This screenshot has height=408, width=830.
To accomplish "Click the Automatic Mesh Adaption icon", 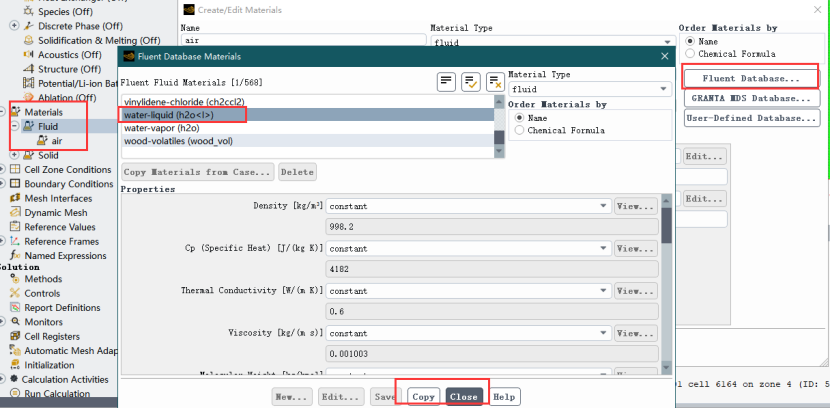I will click(x=15, y=350).
